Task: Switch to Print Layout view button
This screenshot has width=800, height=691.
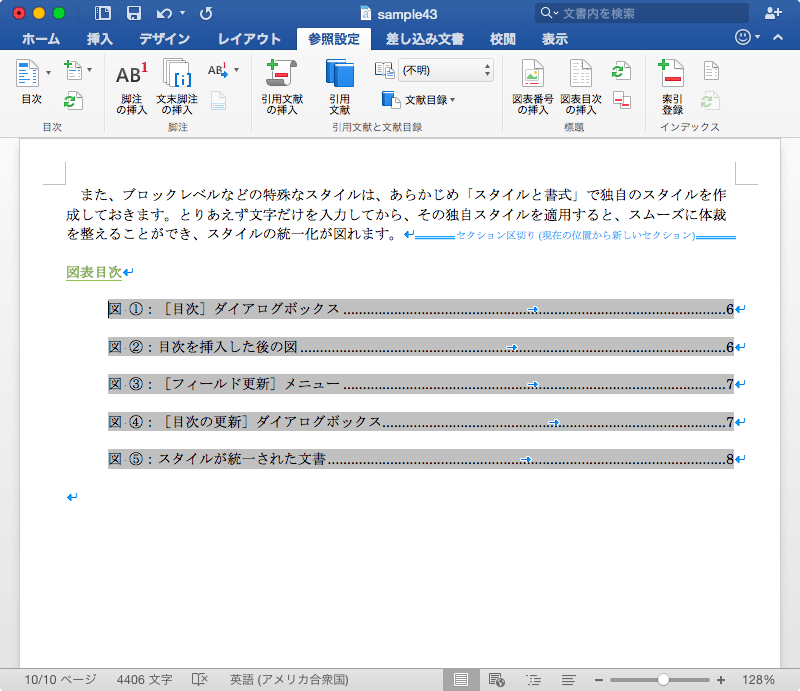Action: (x=461, y=679)
